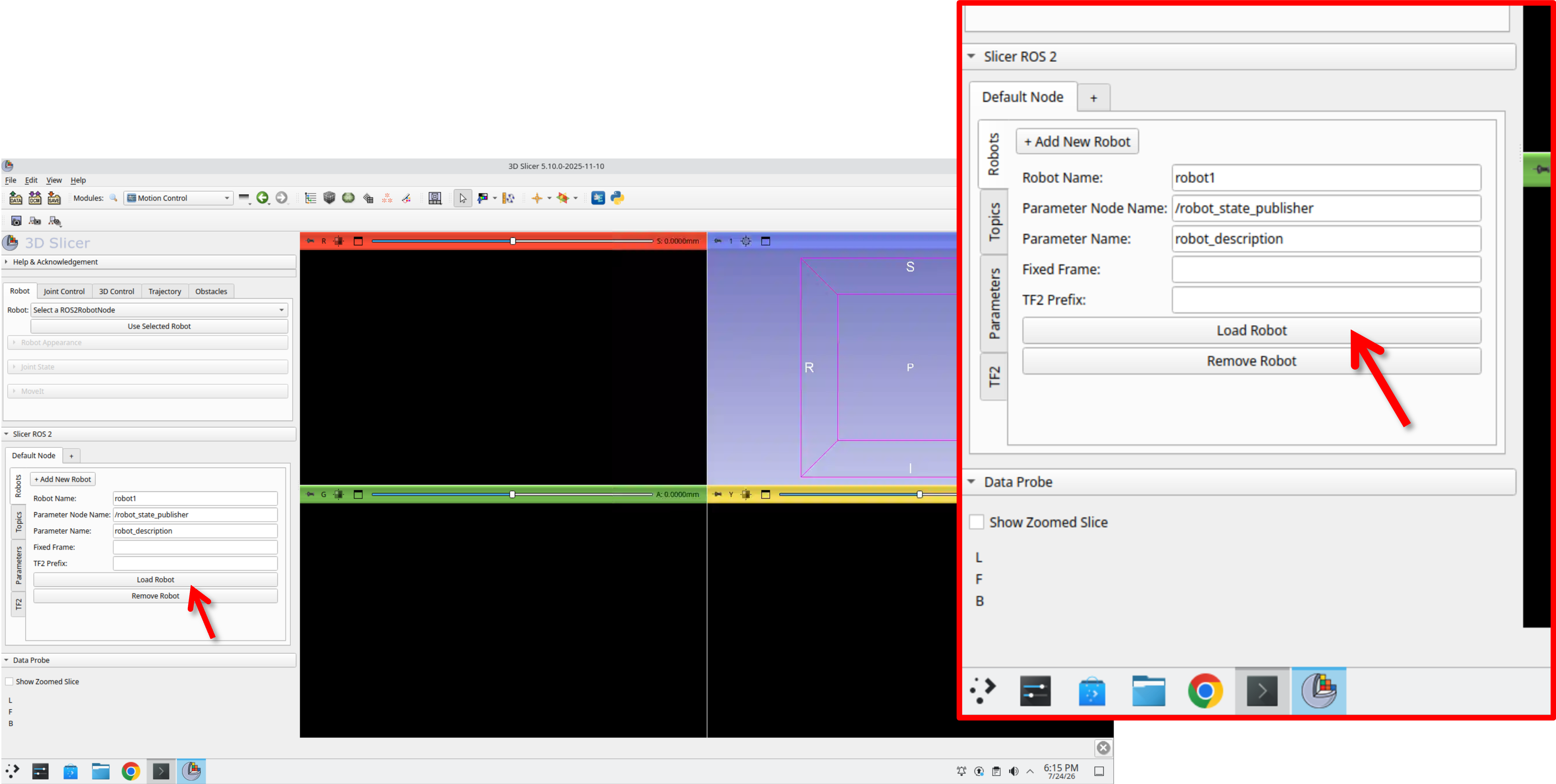
Task: Collapse Slicer ROS 2 section in main window
Action: 149,434
